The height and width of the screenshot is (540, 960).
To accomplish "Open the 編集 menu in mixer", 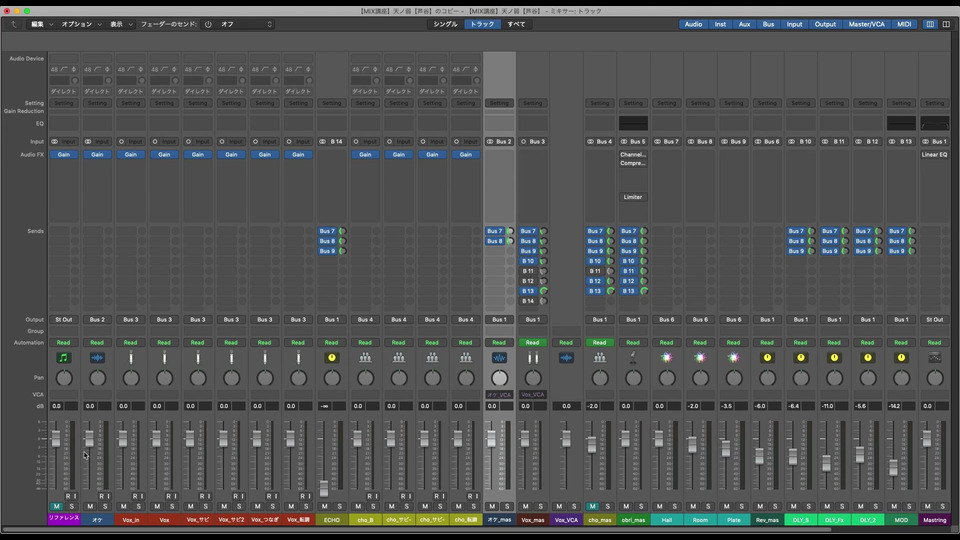I will [40, 24].
